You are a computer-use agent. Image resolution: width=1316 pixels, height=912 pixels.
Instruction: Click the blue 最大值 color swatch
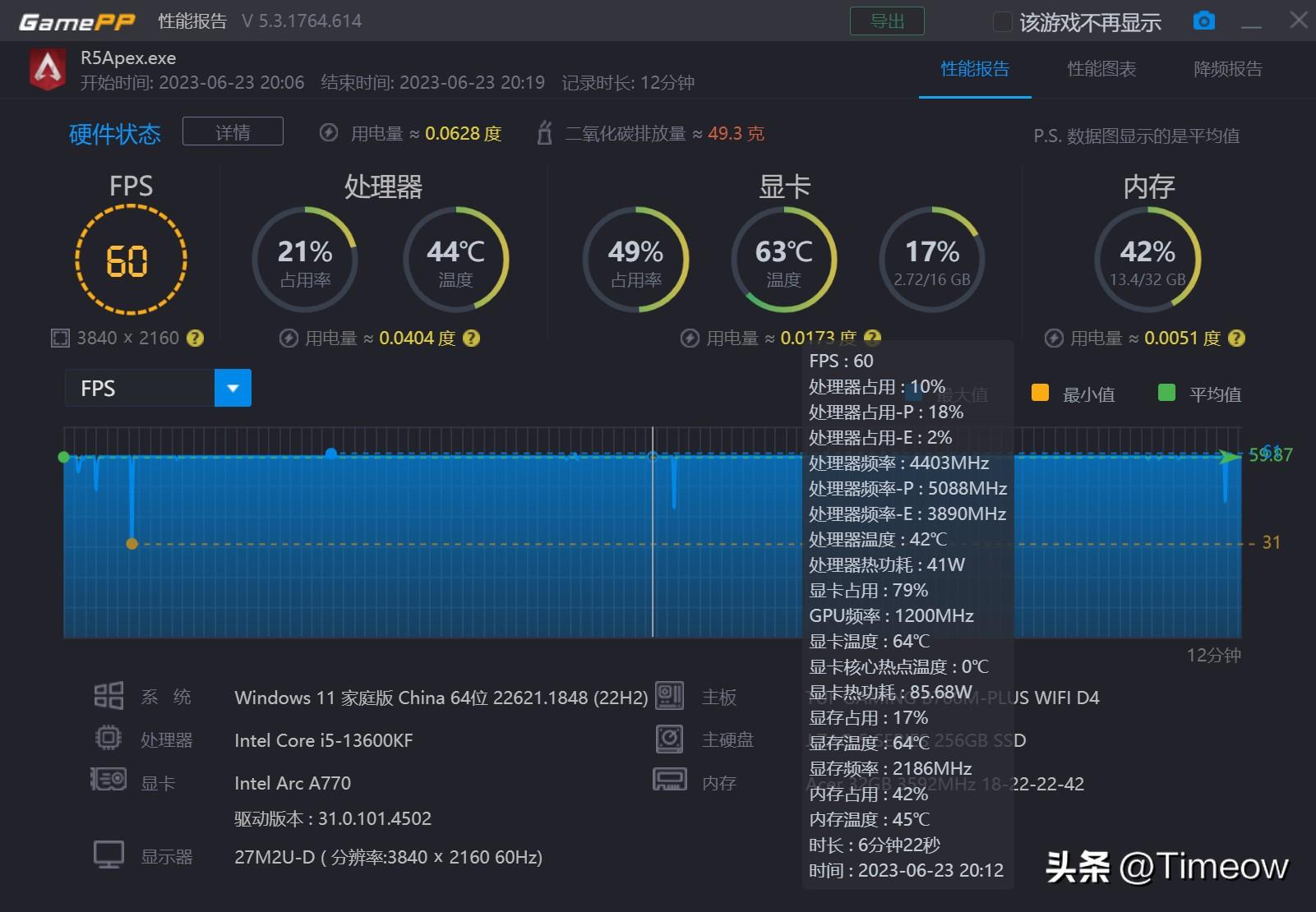coord(912,394)
